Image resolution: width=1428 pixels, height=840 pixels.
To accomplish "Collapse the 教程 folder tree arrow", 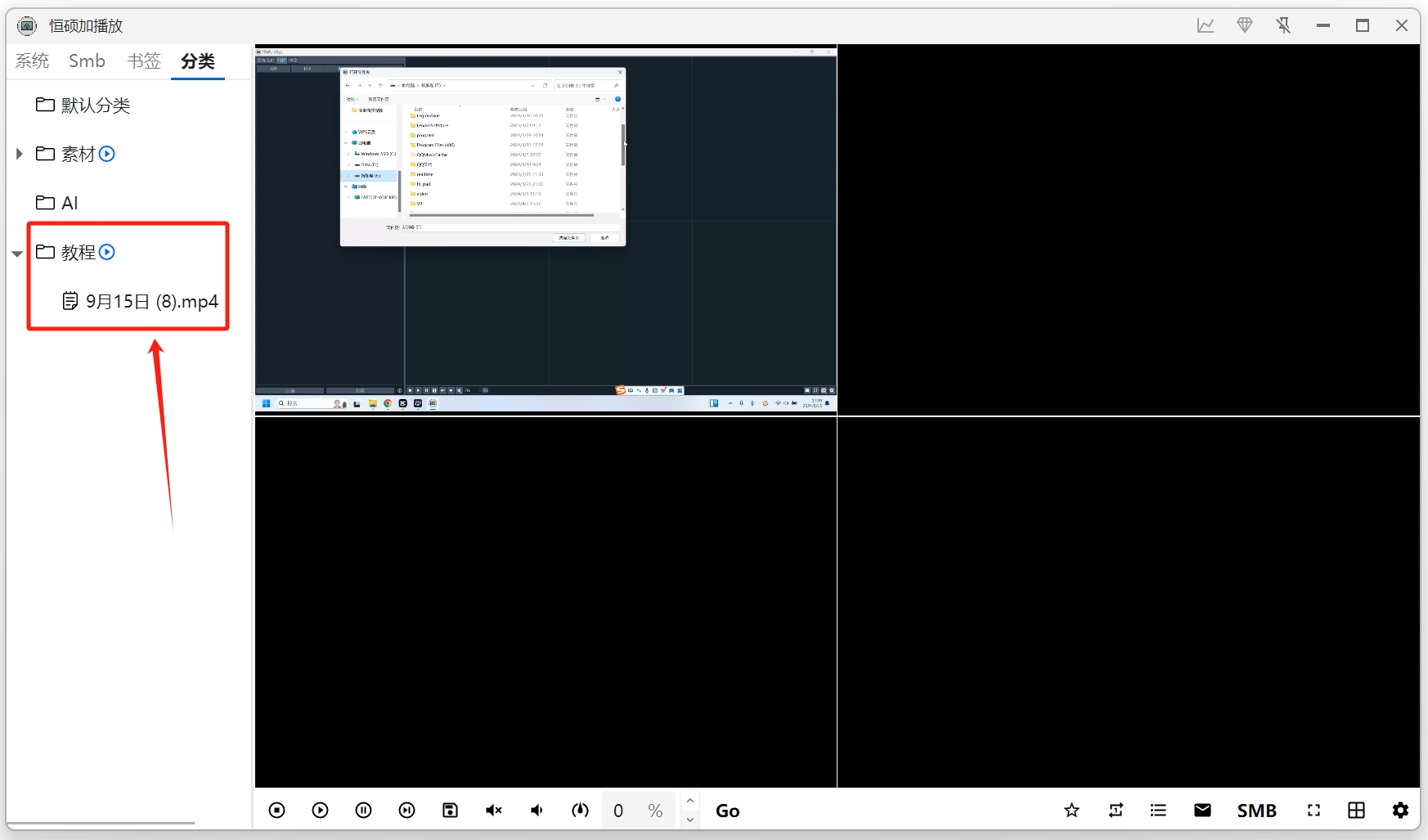I will (17, 254).
